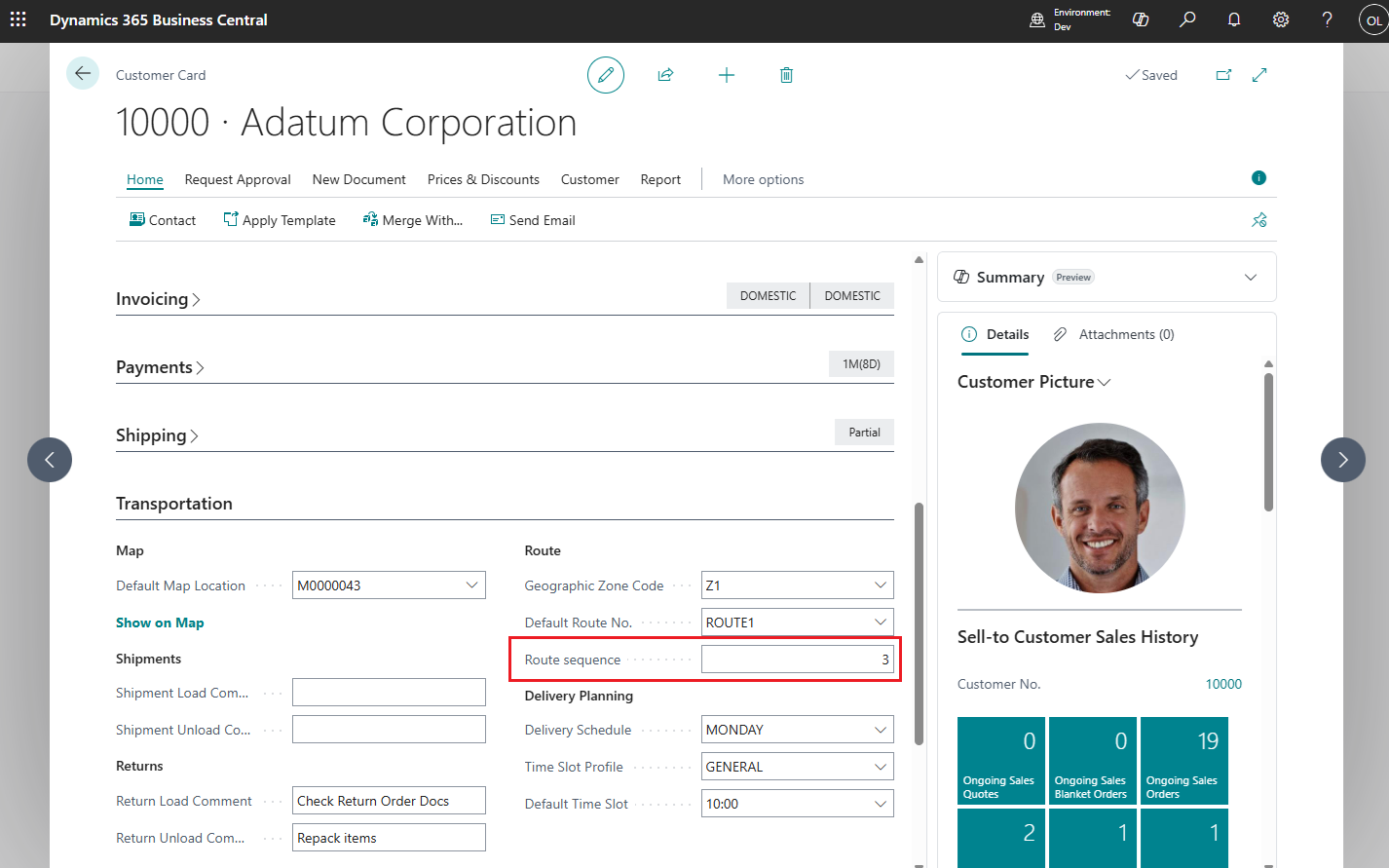The height and width of the screenshot is (868, 1389).
Task: Open the settings gear icon
Action: [1280, 19]
